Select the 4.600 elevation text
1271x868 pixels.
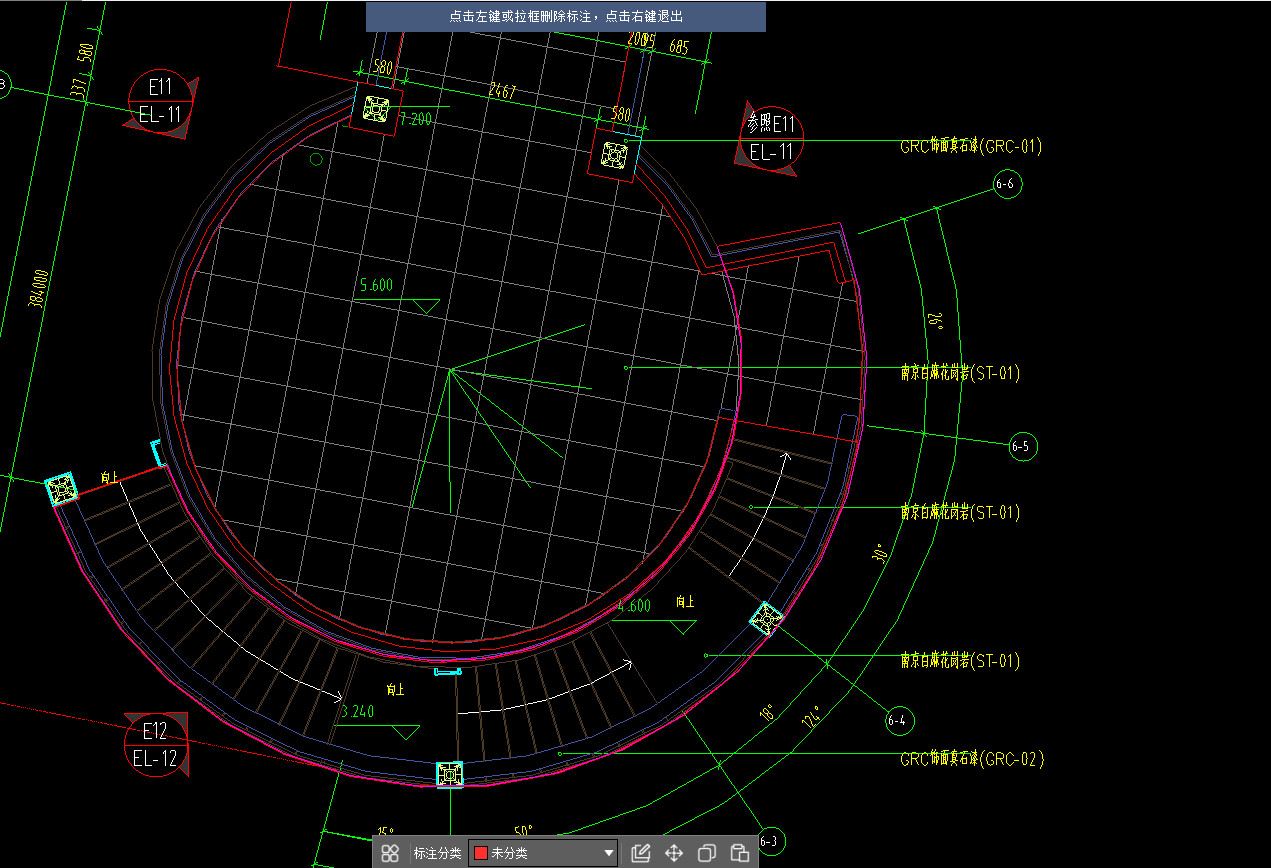[x=634, y=606]
